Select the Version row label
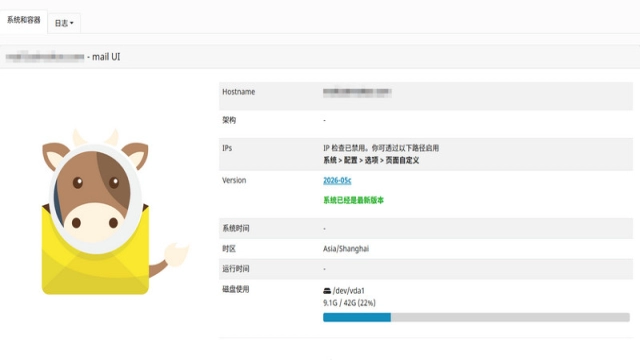Screen dimensions: 640x360 (234, 180)
